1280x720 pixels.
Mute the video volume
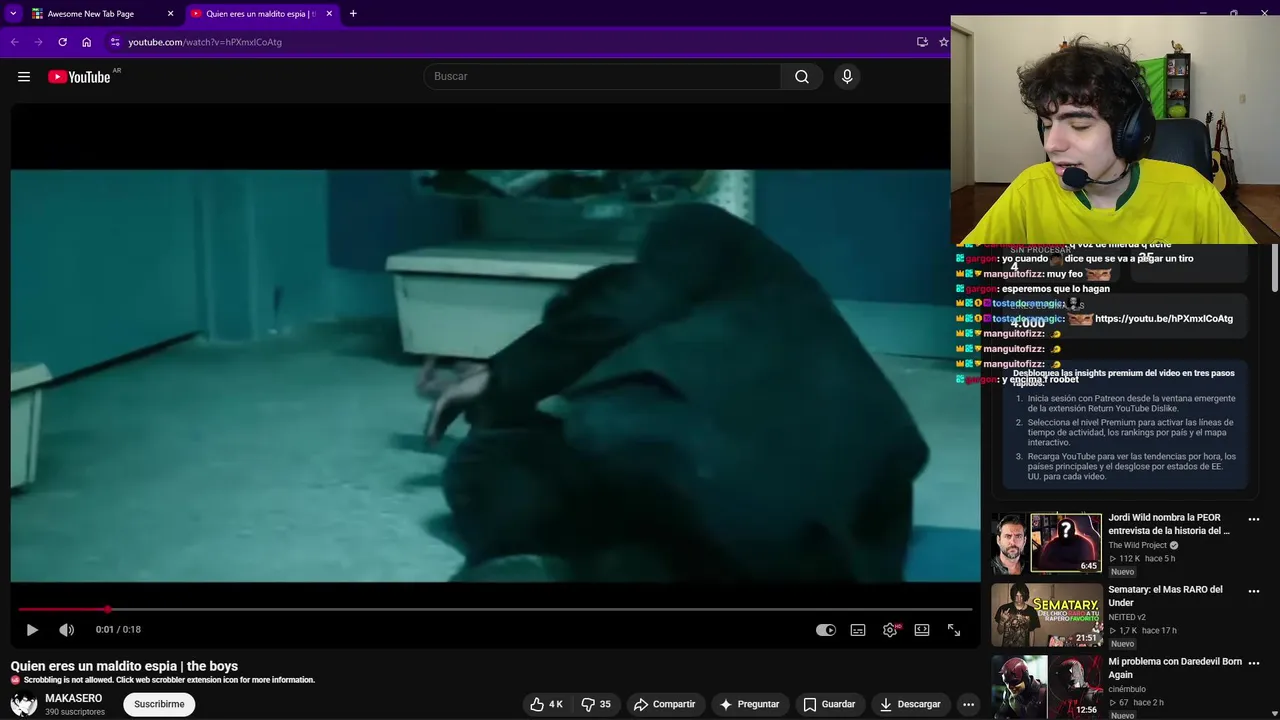click(x=67, y=630)
